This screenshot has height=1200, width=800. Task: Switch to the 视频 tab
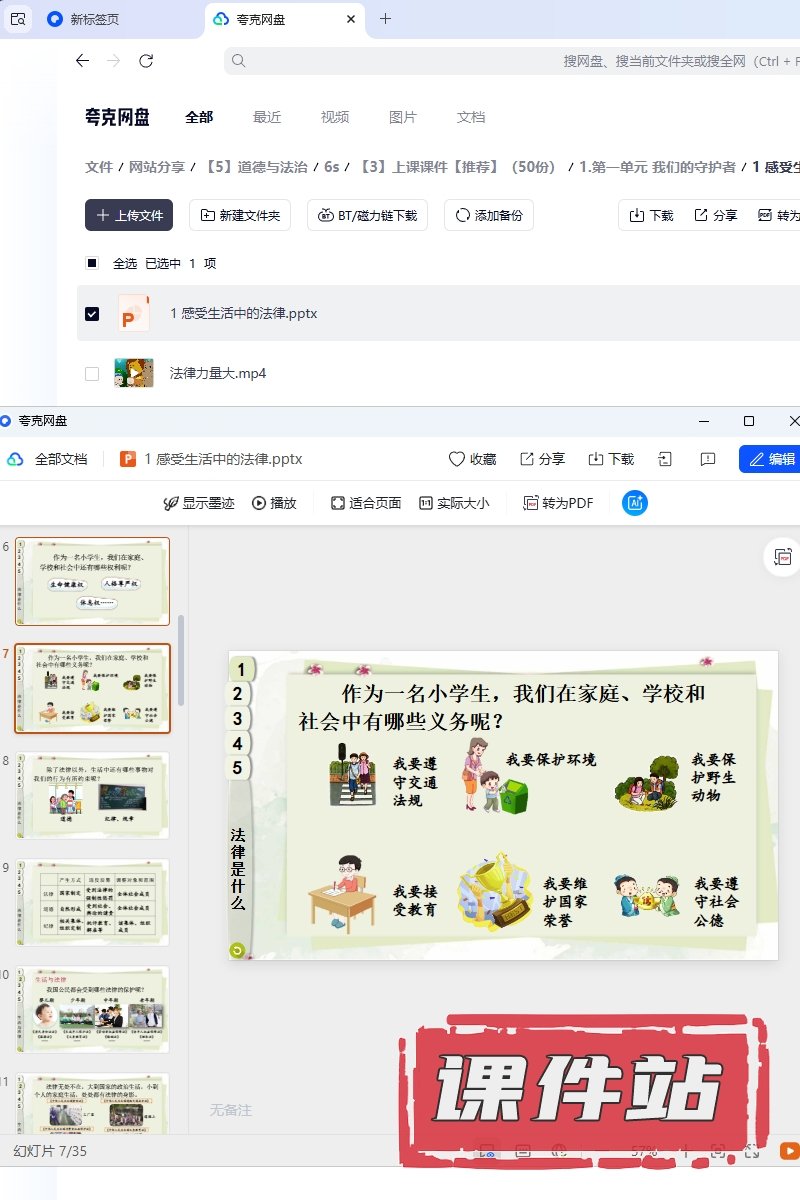click(x=335, y=117)
